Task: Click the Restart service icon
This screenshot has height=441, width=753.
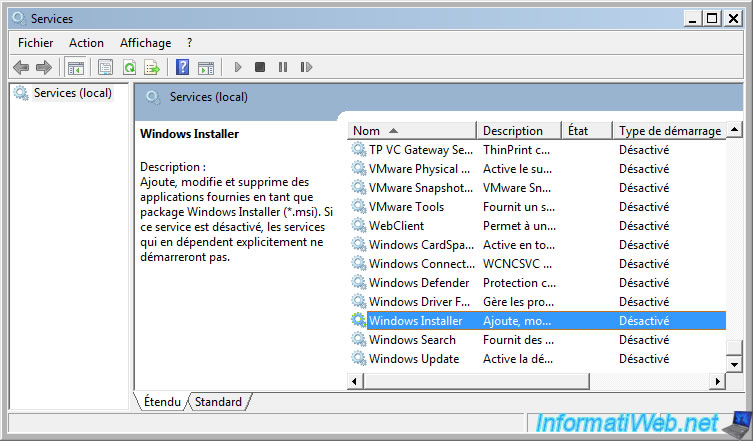Action: pos(306,67)
